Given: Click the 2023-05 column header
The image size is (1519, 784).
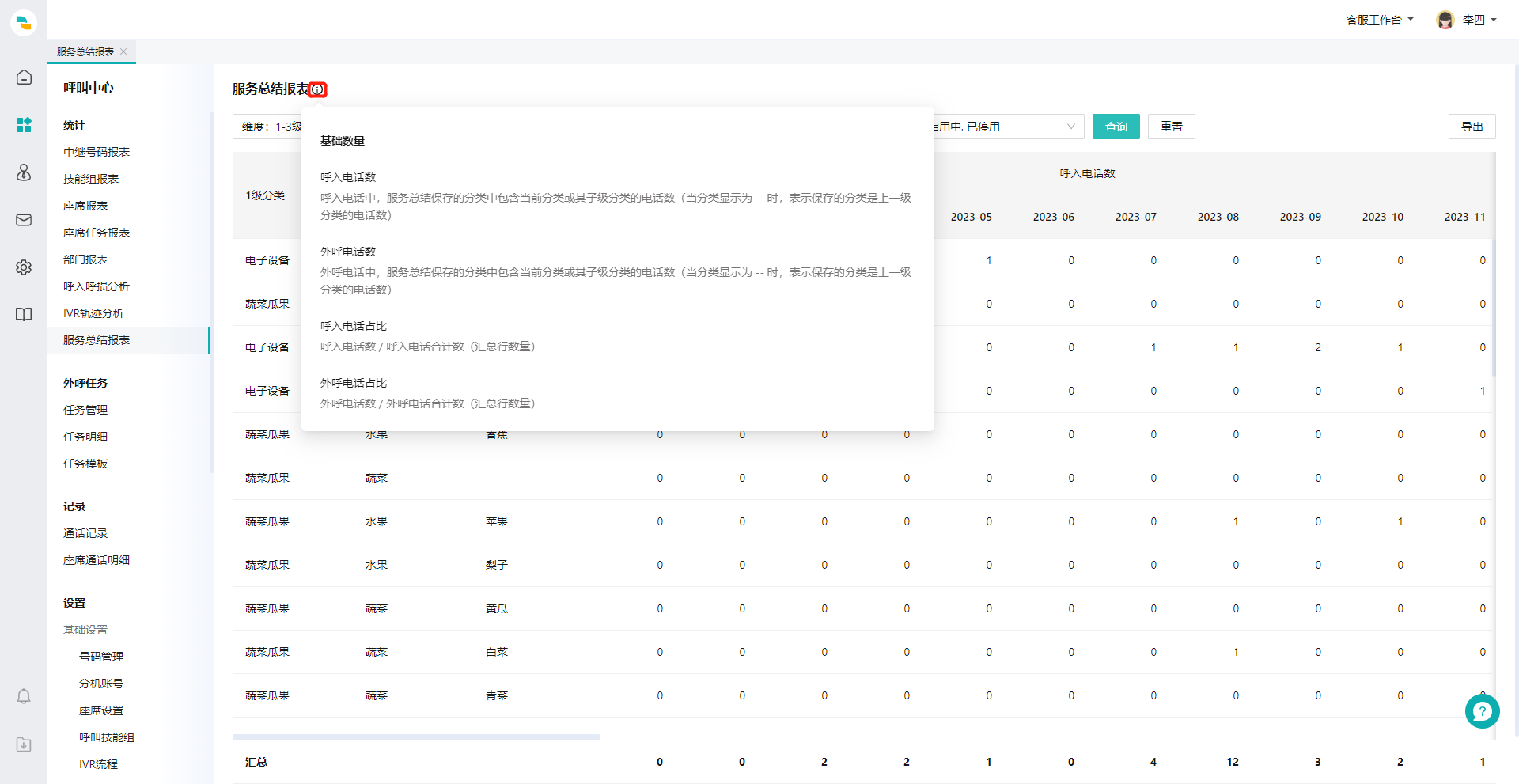Looking at the screenshot, I should 971,217.
